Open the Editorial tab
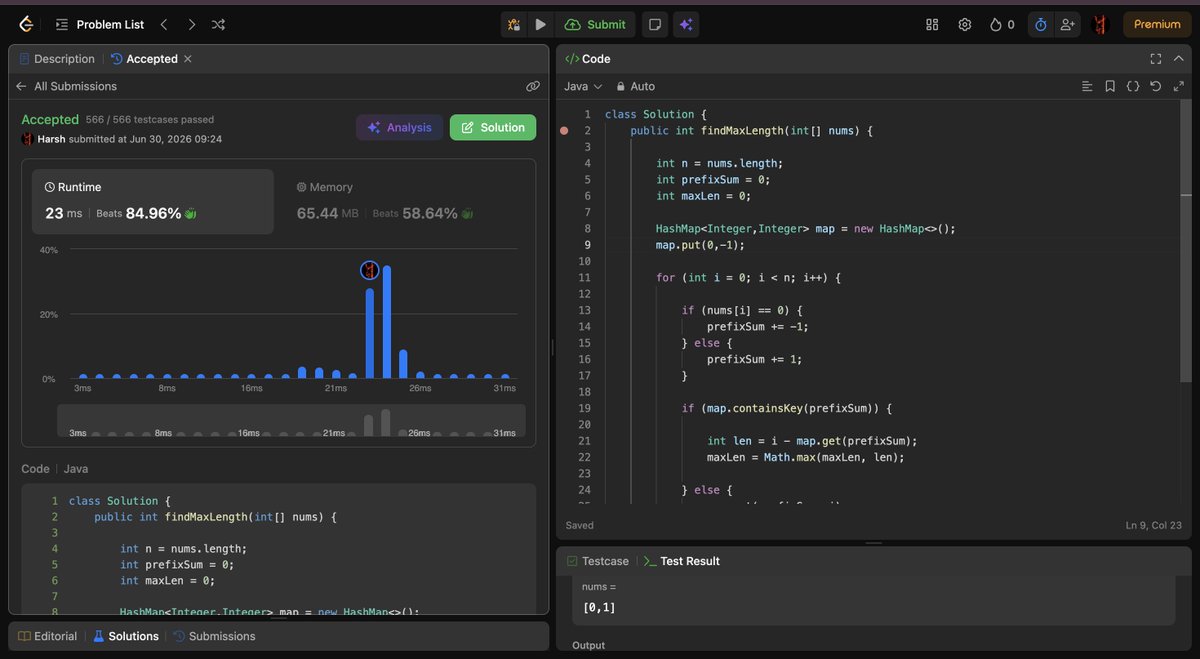 click(x=47, y=636)
